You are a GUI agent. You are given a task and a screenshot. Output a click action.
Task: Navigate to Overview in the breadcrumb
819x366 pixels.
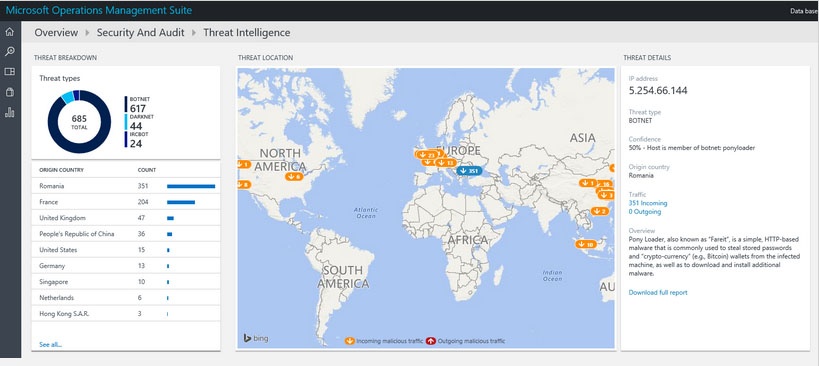click(x=56, y=32)
